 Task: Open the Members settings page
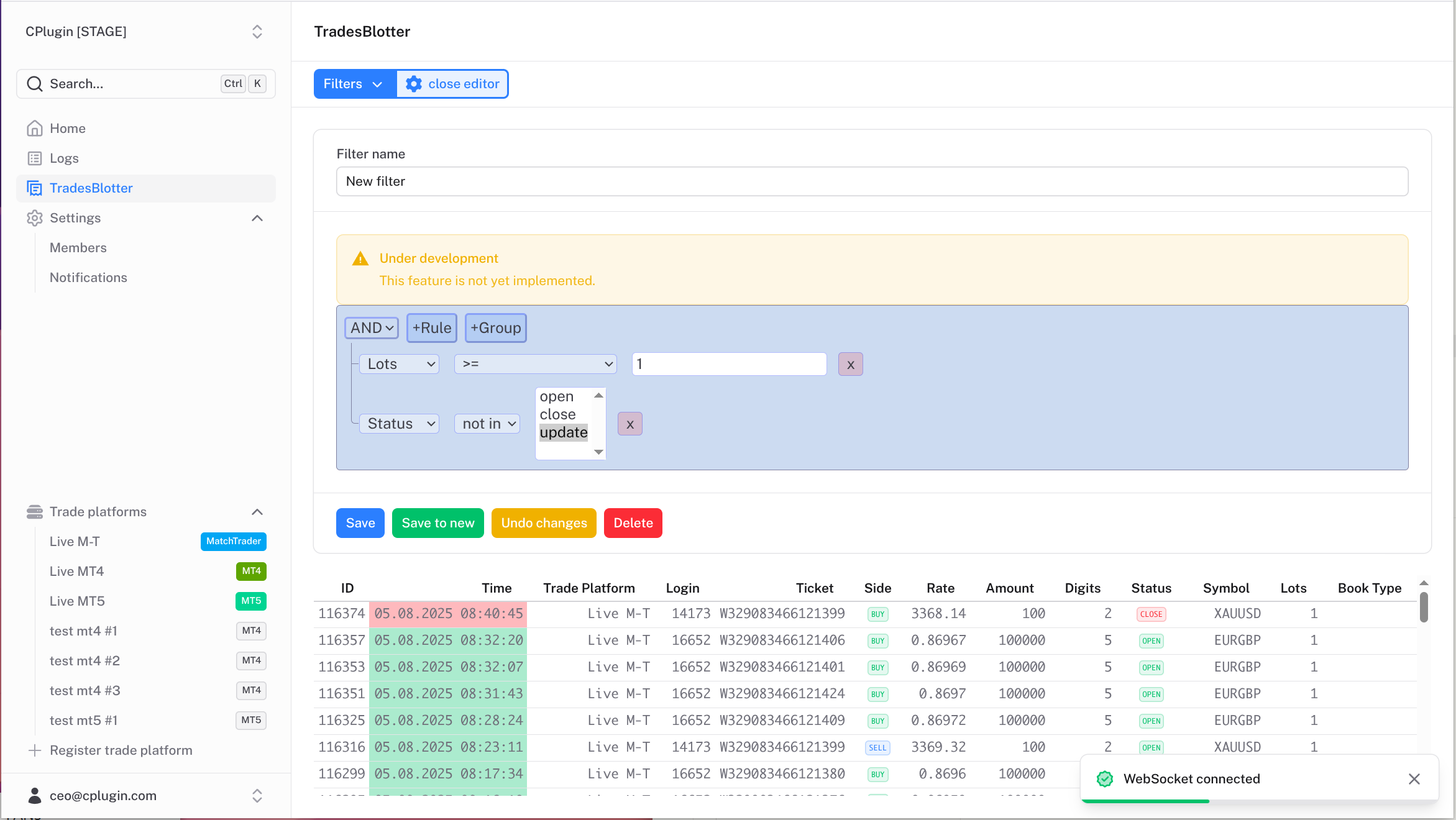pos(78,248)
